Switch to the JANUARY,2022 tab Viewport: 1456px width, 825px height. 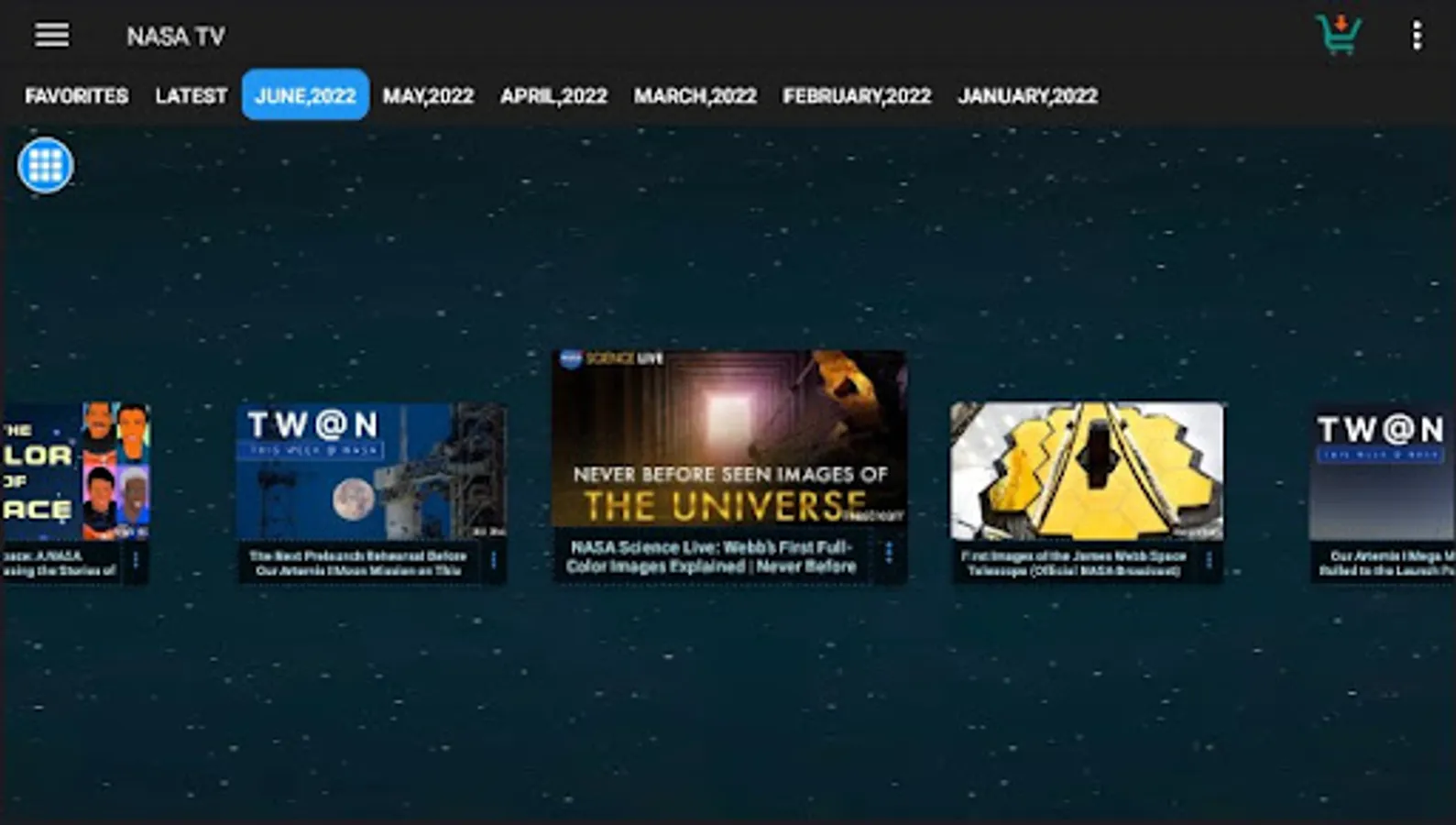[1027, 95]
